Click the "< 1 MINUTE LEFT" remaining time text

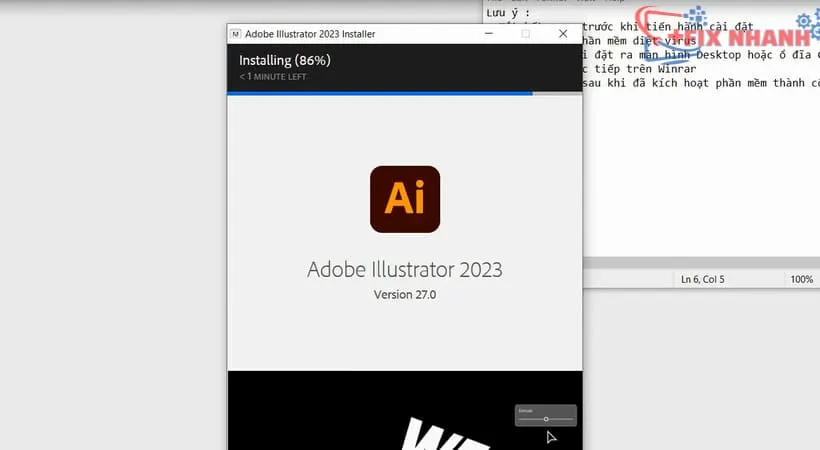pos(273,76)
